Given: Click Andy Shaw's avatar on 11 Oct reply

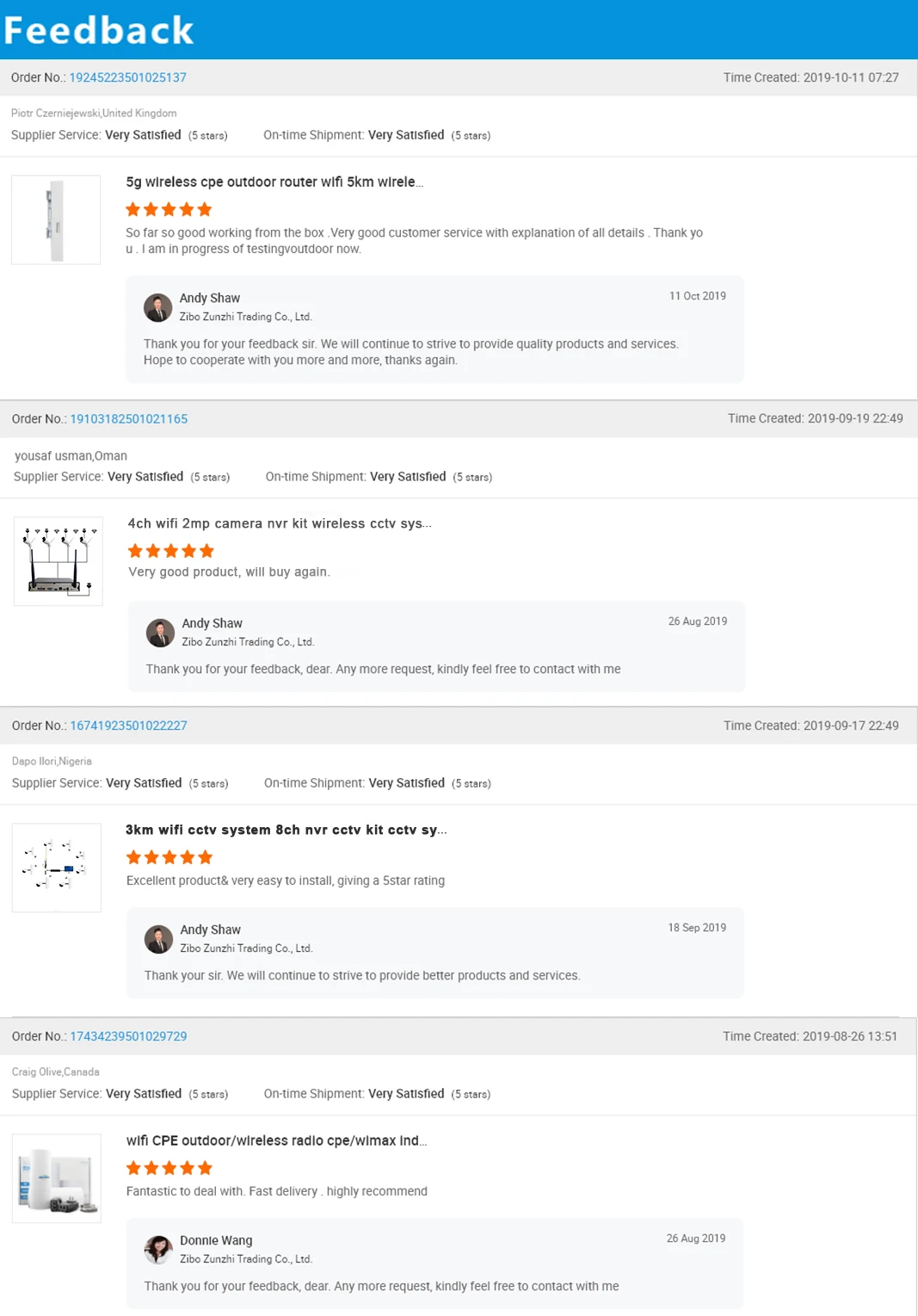Looking at the screenshot, I should [x=158, y=307].
